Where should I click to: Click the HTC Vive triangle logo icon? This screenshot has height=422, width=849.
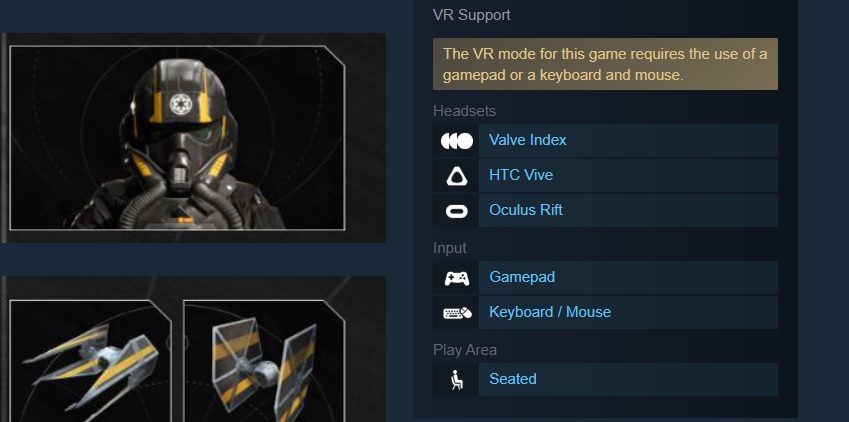(x=456, y=176)
